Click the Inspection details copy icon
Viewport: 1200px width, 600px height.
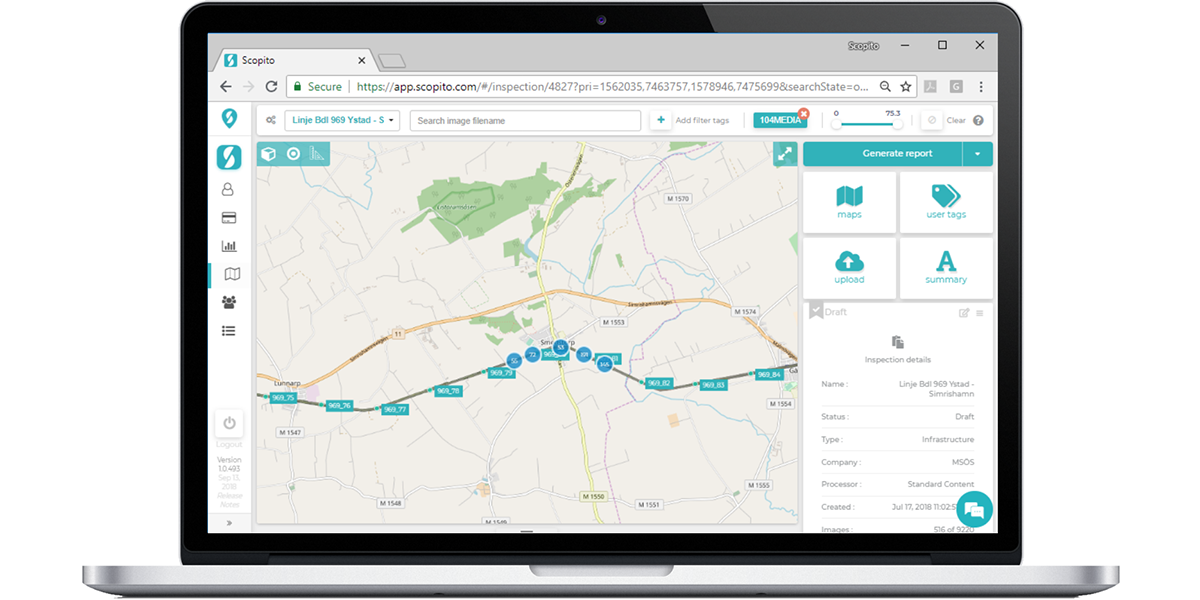(x=897, y=342)
